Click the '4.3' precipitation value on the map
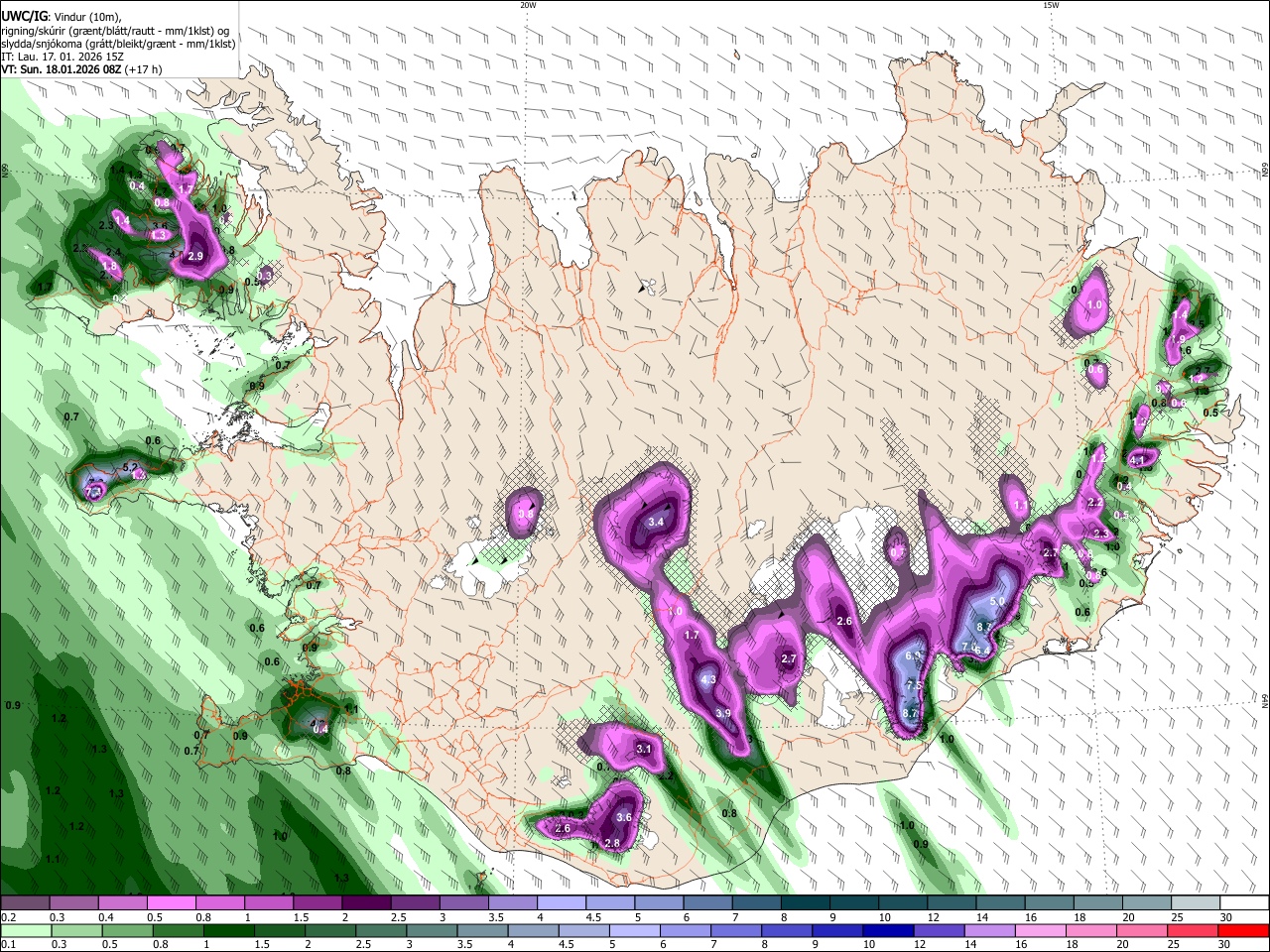The height and width of the screenshot is (952, 1270). tap(708, 679)
